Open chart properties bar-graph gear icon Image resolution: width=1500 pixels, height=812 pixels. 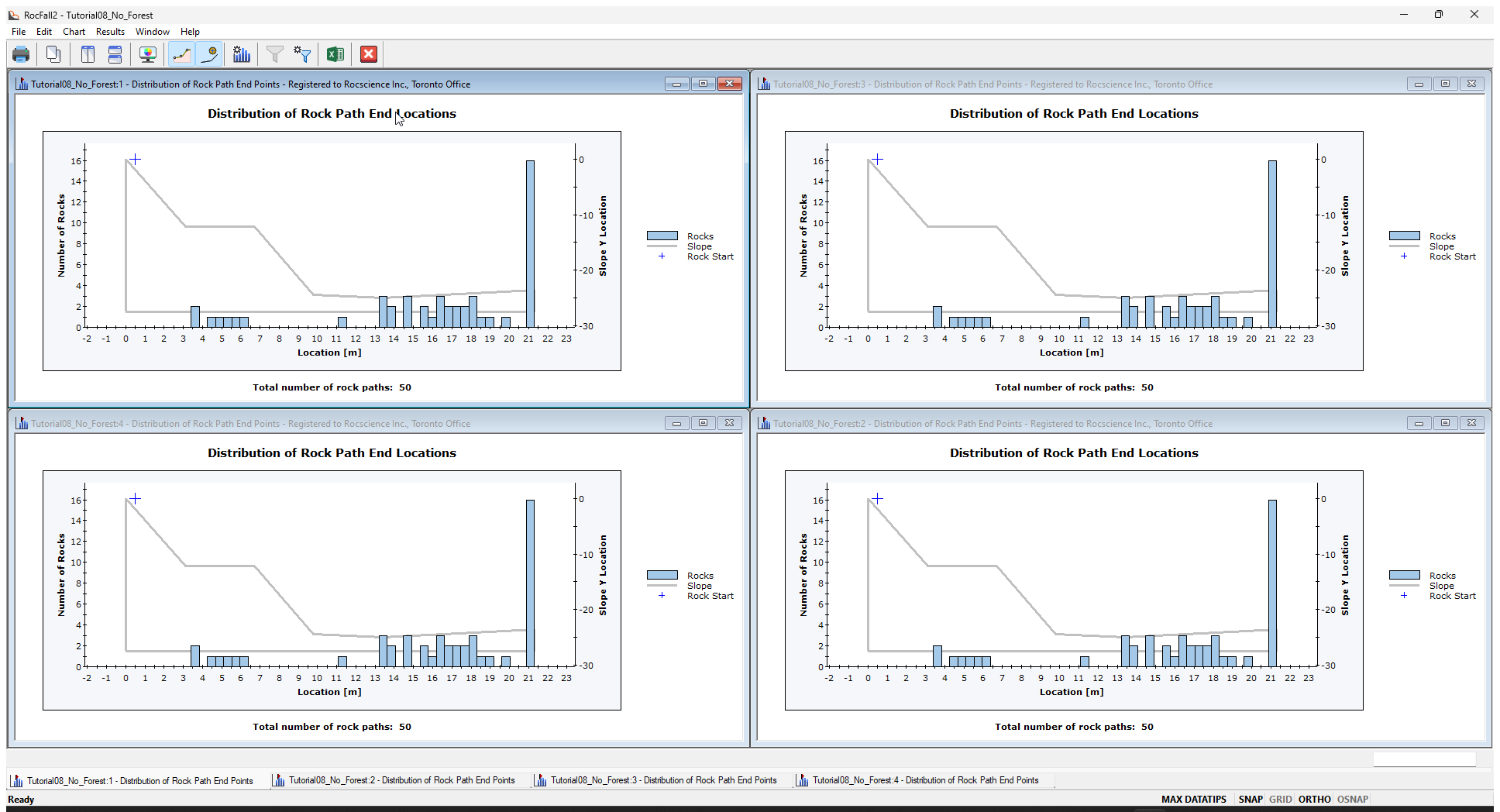coord(242,54)
